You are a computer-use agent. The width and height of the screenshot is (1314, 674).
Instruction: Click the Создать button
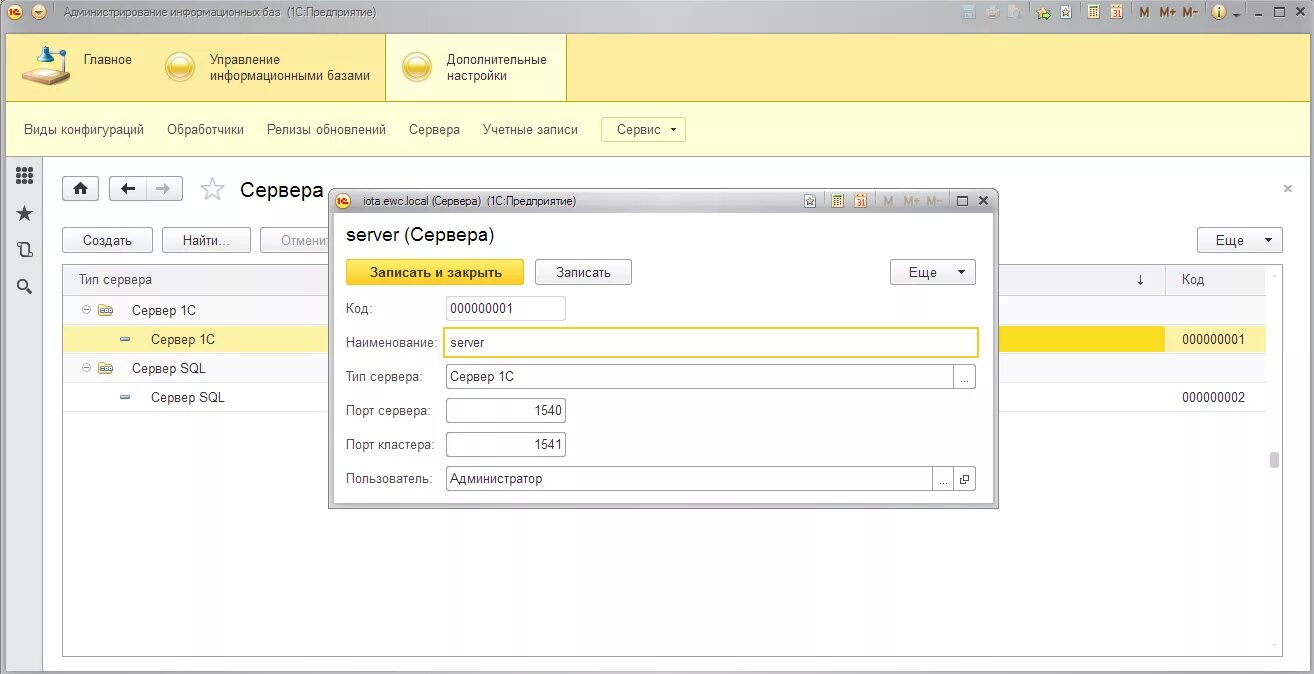tap(107, 240)
